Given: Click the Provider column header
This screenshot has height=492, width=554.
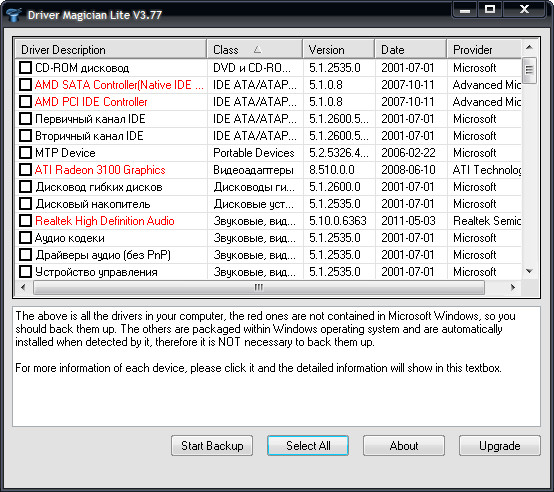Looking at the screenshot, I should (484, 50).
